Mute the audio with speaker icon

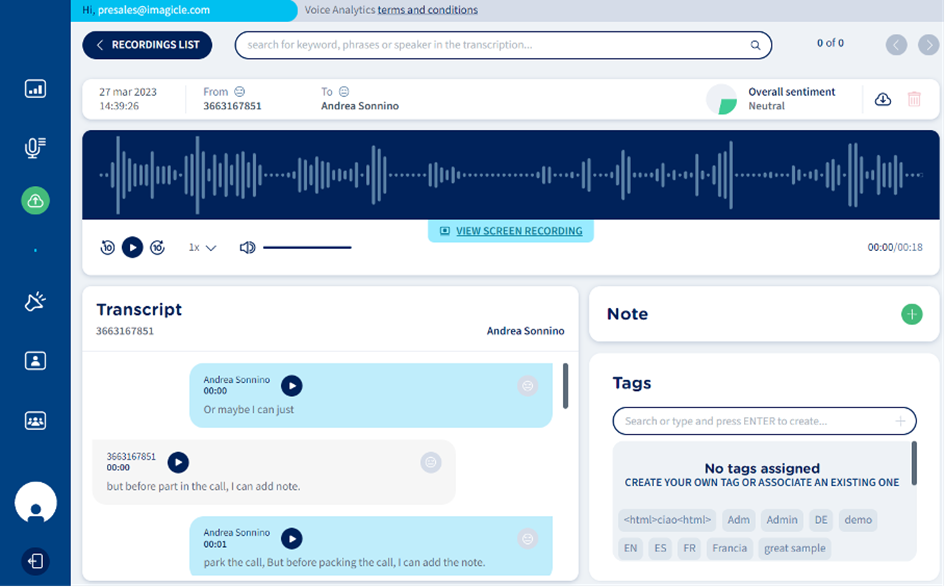coord(247,247)
